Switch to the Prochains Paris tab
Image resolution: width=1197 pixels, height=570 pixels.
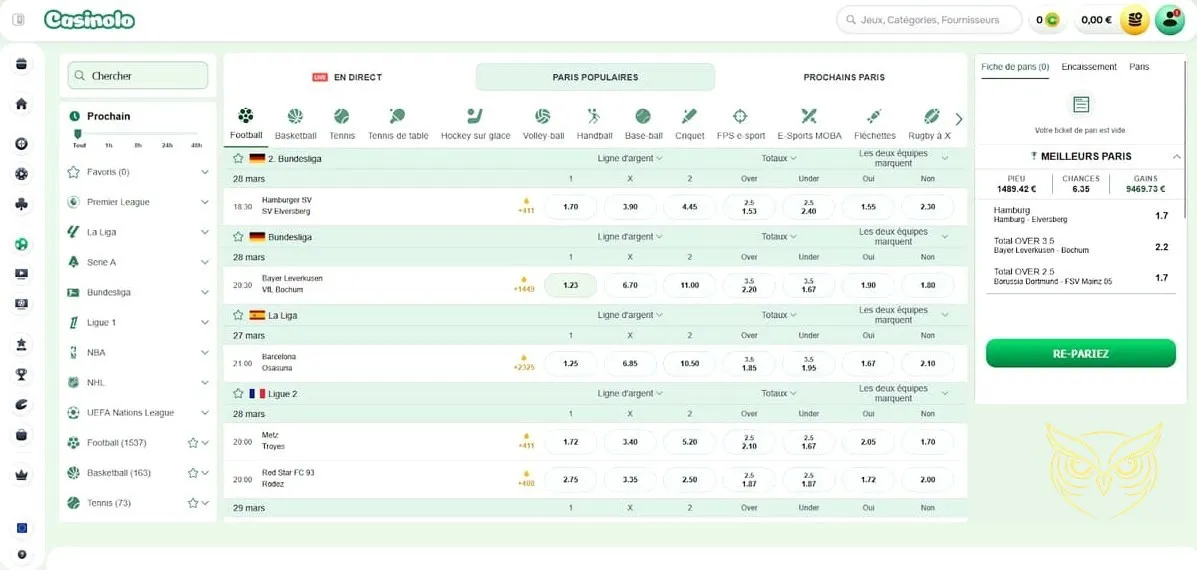tap(843, 77)
